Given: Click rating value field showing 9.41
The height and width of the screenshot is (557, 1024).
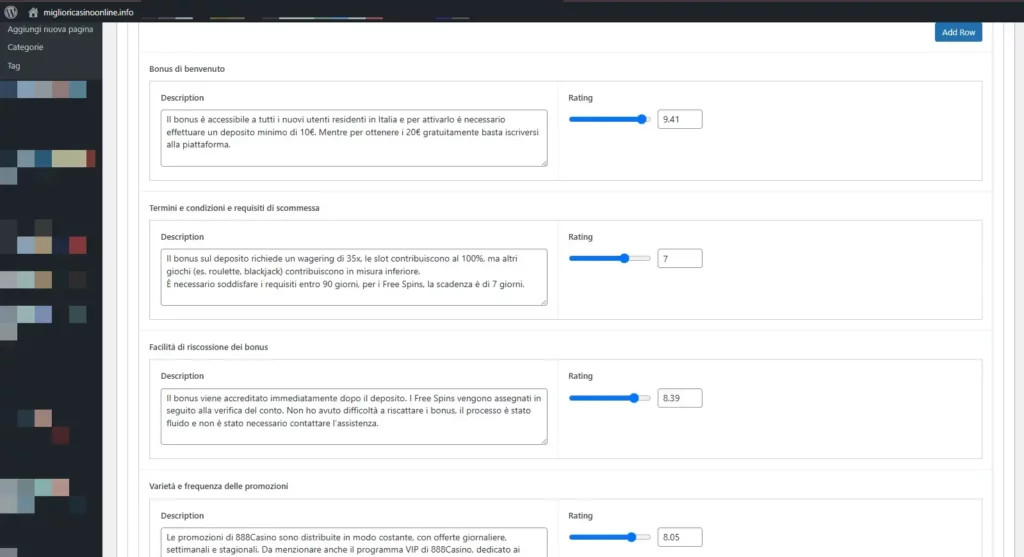Looking at the screenshot, I should coord(680,119).
